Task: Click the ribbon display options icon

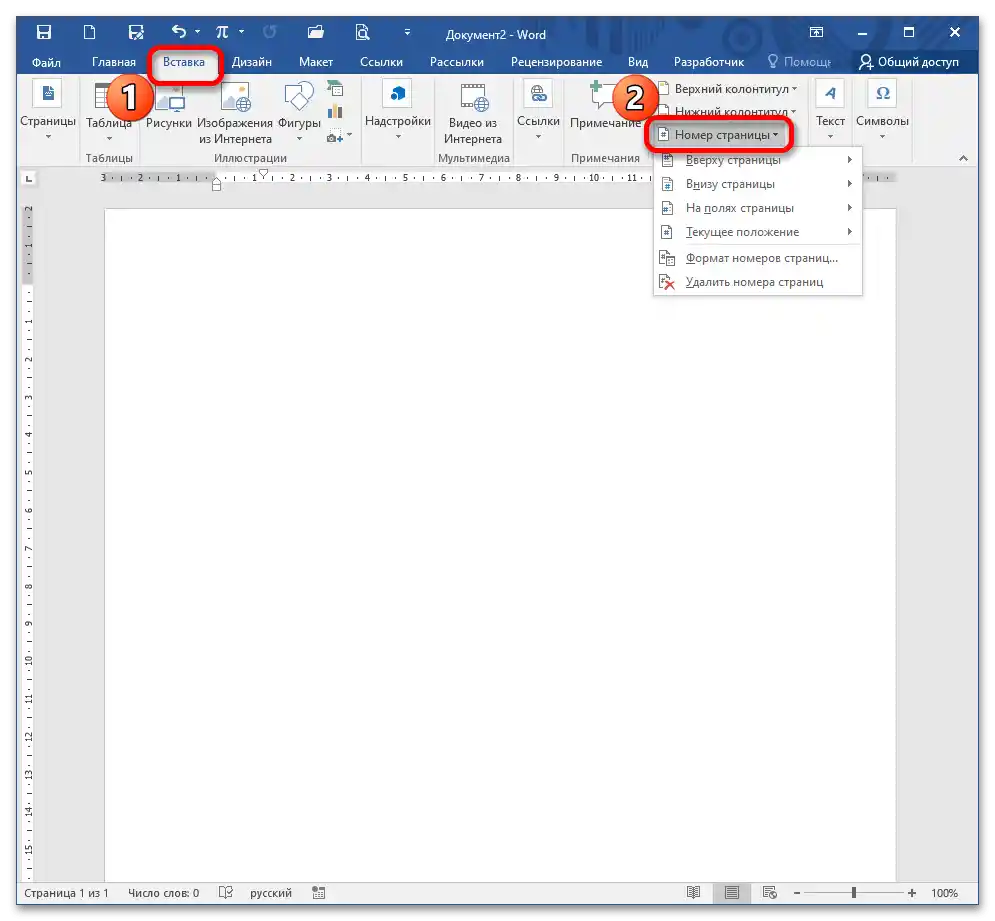Action: 816,32
